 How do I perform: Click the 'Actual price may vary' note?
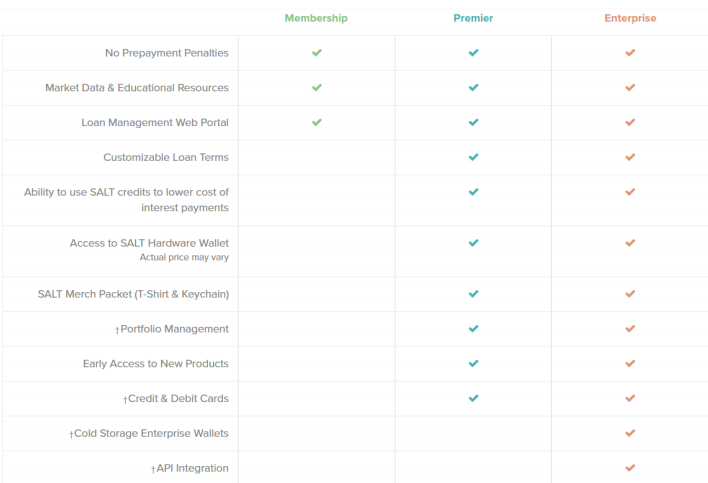coord(184,257)
